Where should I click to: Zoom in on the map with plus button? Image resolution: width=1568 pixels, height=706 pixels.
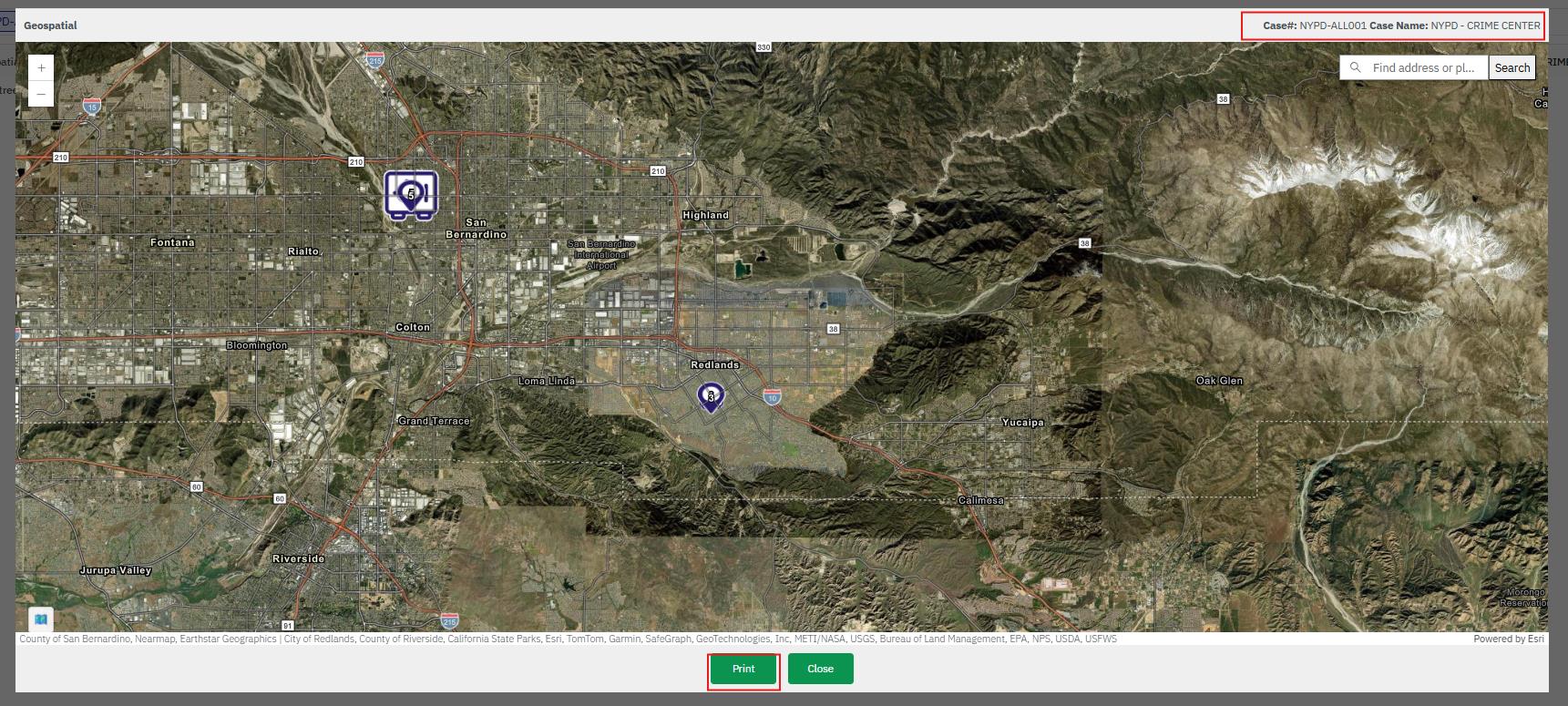[41, 68]
